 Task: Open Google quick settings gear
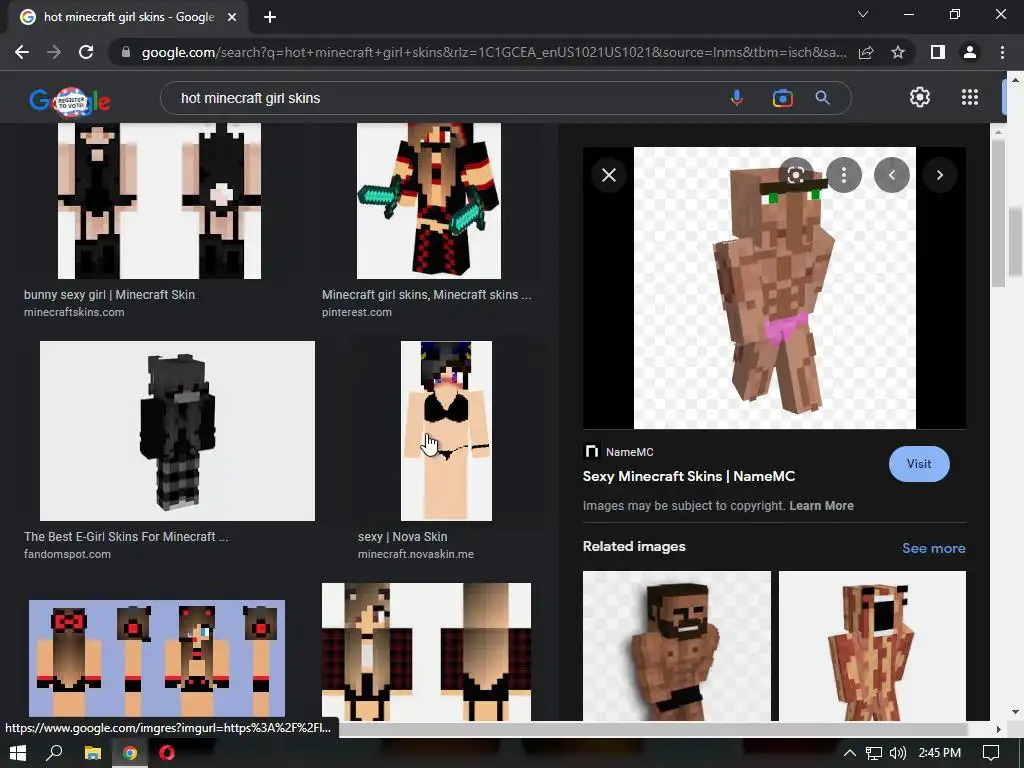pos(920,97)
